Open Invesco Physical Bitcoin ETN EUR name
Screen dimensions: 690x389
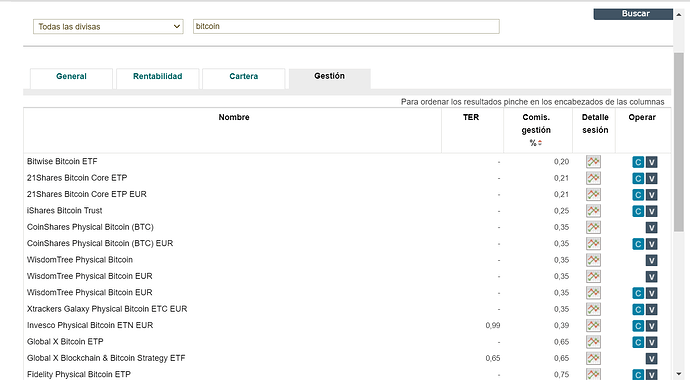click(90, 325)
